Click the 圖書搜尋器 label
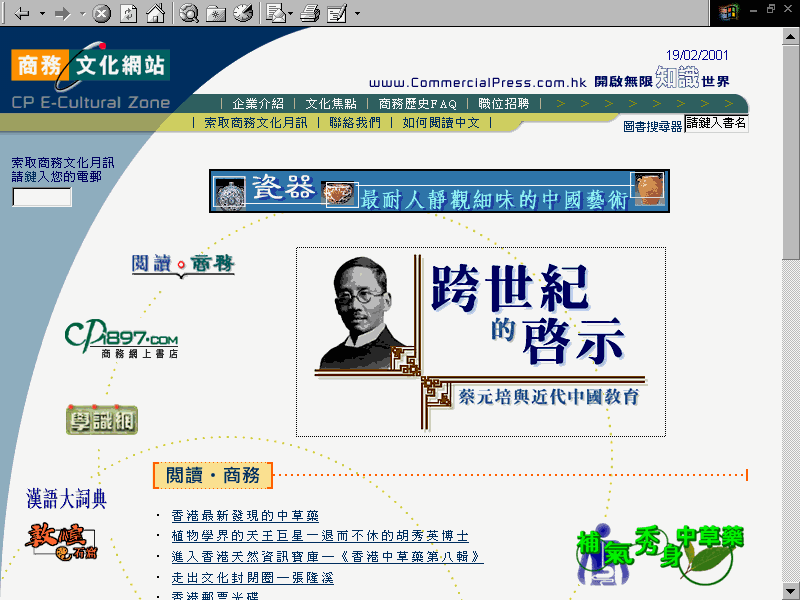This screenshot has height=600, width=800. pos(653,127)
